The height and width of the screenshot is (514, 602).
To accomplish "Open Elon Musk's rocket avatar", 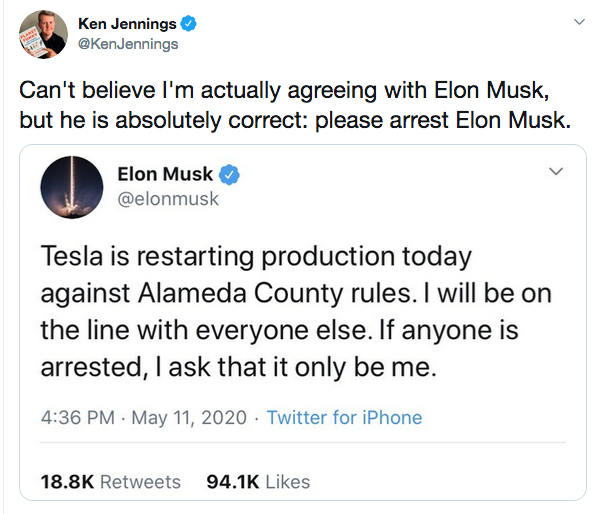I will (x=72, y=187).
